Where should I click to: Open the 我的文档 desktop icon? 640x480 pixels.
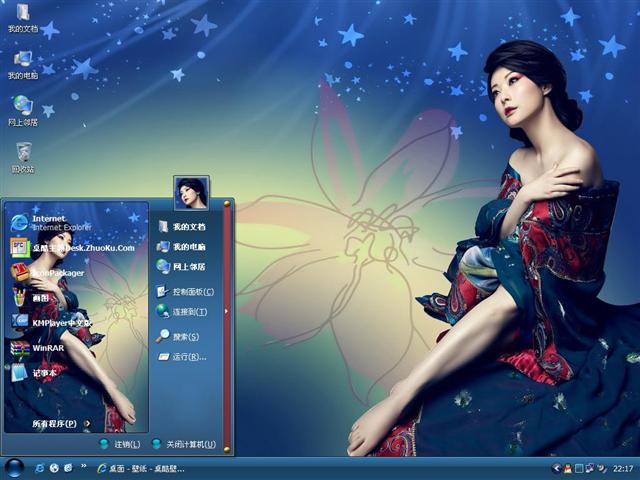click(x=23, y=18)
